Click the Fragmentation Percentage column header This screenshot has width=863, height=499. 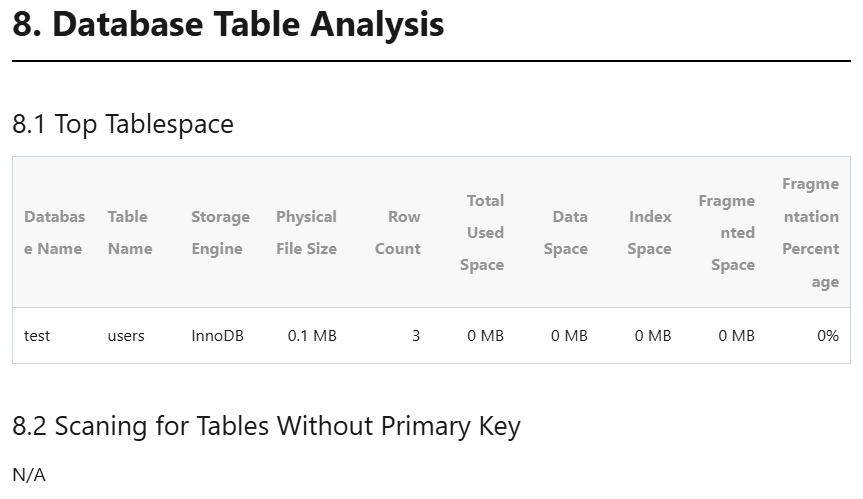(x=811, y=232)
